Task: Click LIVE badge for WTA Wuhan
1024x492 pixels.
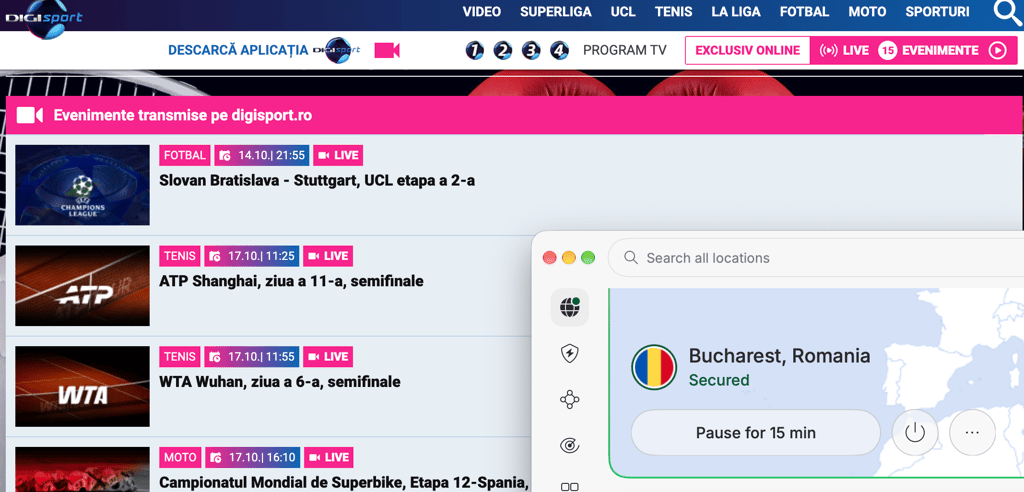Action: click(x=328, y=357)
